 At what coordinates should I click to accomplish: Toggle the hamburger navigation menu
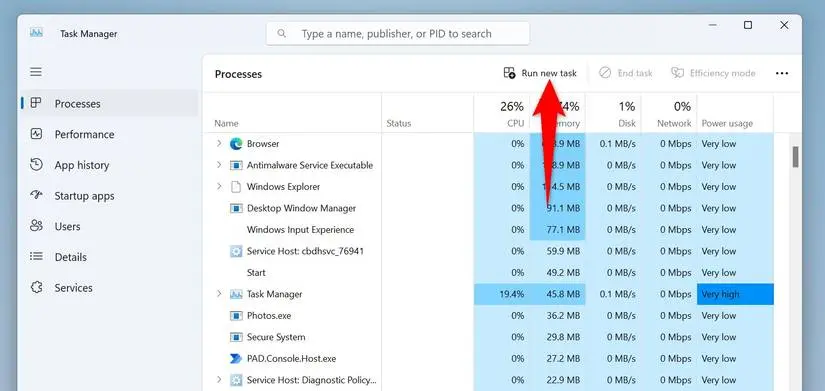[36, 72]
